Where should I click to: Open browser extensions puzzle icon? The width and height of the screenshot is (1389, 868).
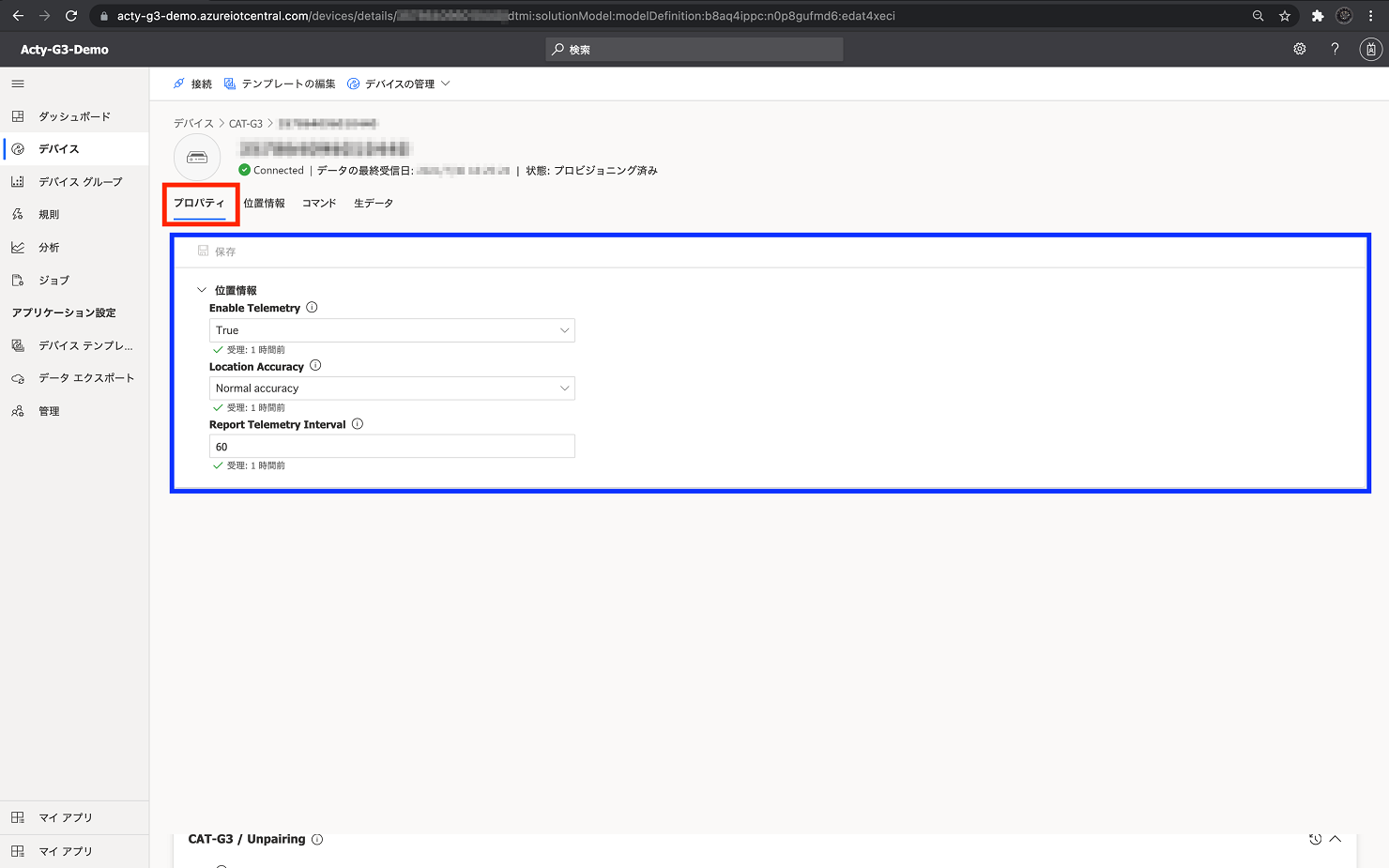coord(1318,16)
